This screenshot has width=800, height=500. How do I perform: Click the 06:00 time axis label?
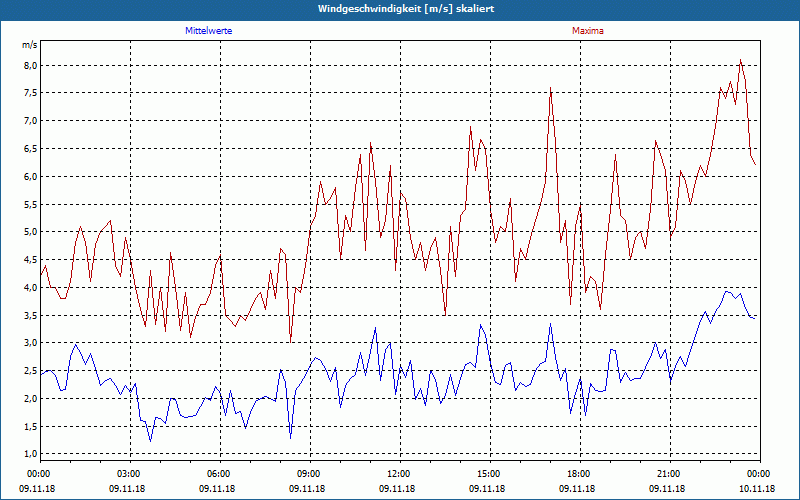(x=220, y=474)
